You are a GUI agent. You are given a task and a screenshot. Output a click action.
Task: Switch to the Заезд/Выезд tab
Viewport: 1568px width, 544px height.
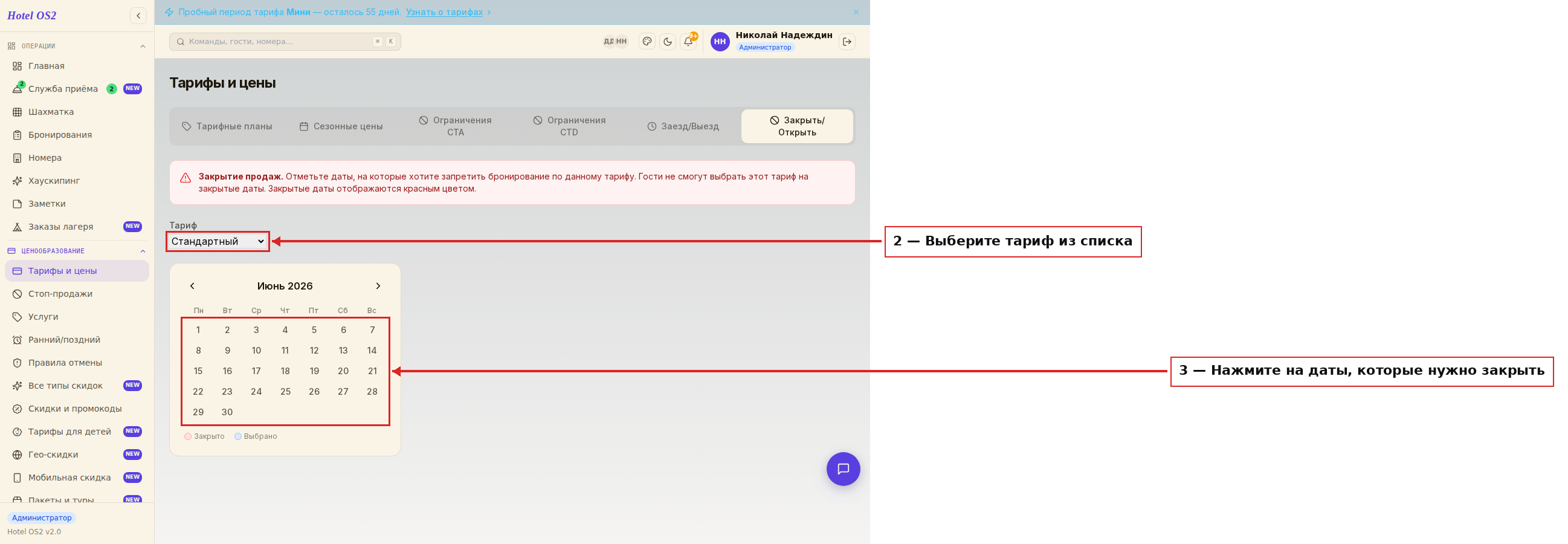click(682, 126)
